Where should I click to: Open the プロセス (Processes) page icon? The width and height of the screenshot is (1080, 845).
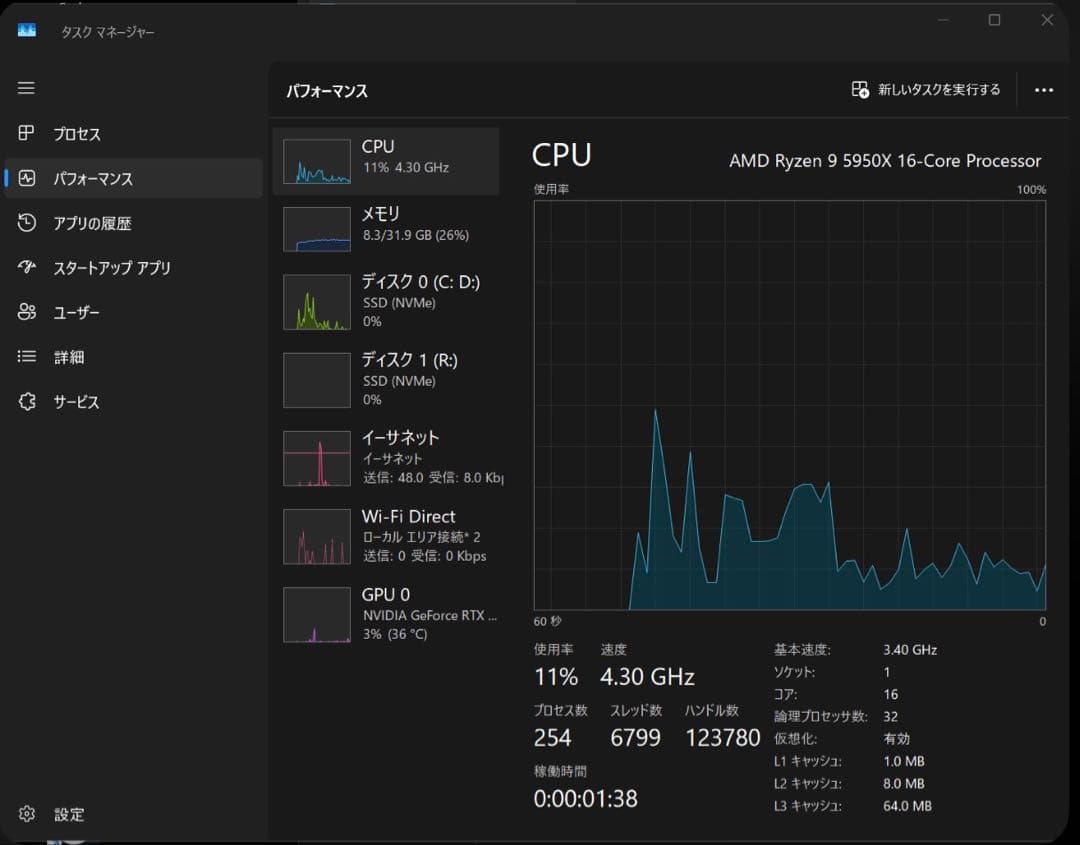click(x=27, y=133)
